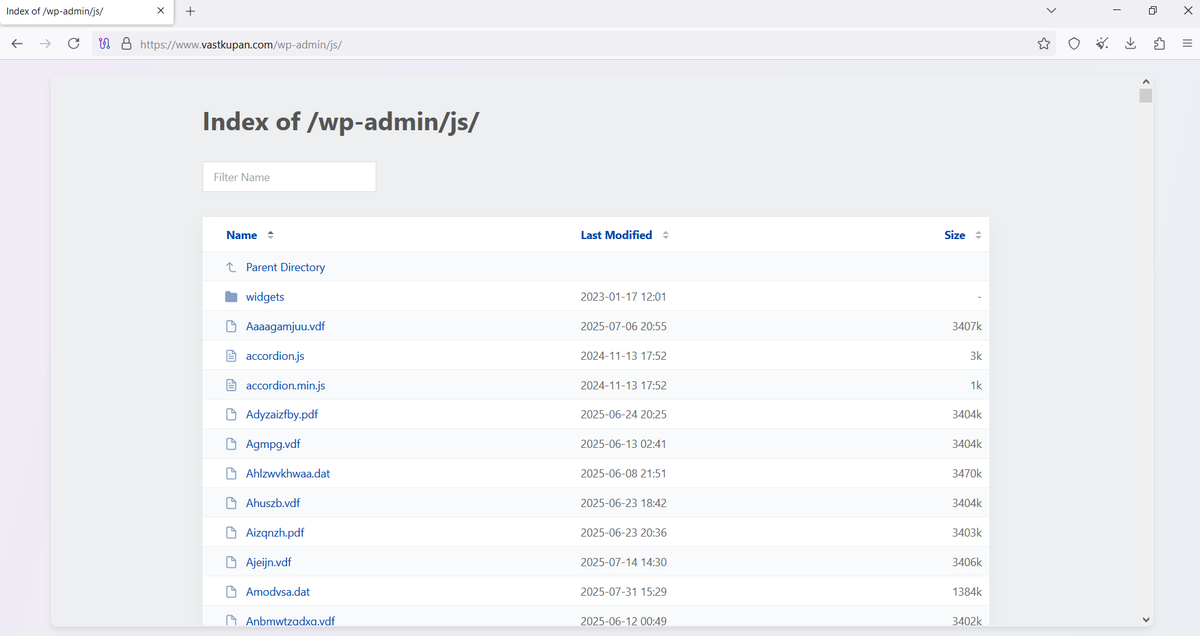
Task: Click the up-arrow icon beside Parent Directory
Action: [231, 267]
